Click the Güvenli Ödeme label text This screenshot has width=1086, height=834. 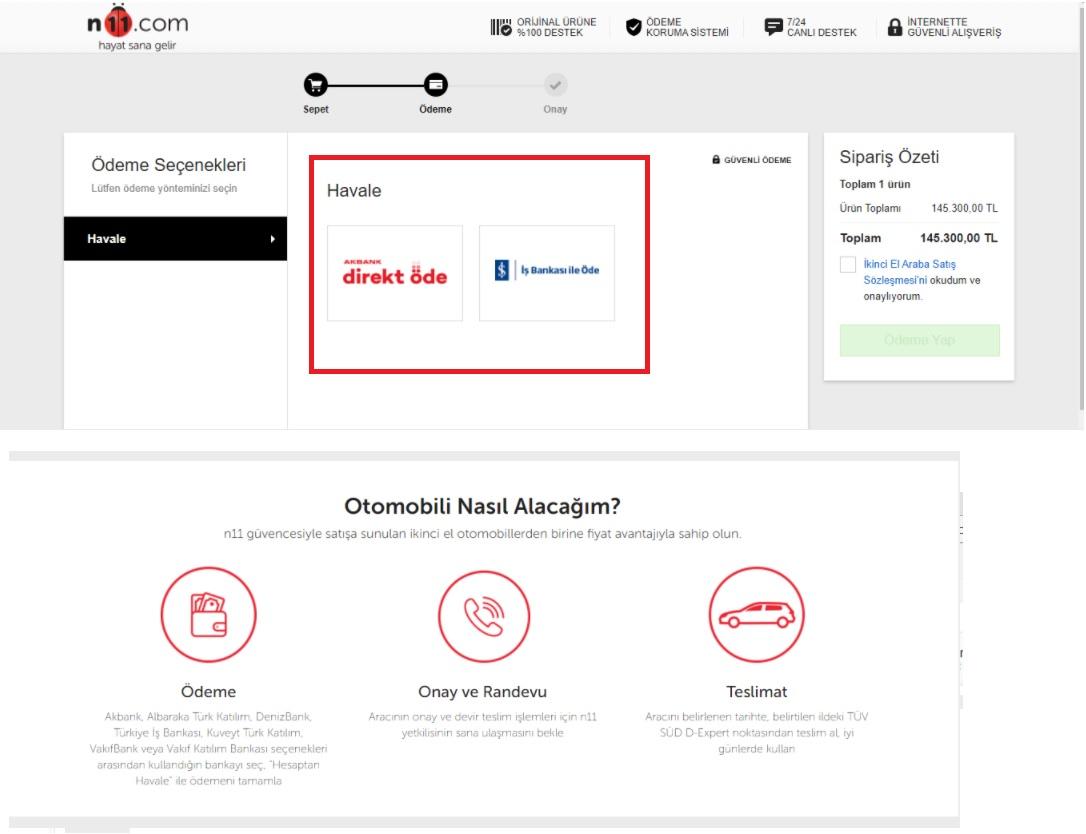coord(757,160)
